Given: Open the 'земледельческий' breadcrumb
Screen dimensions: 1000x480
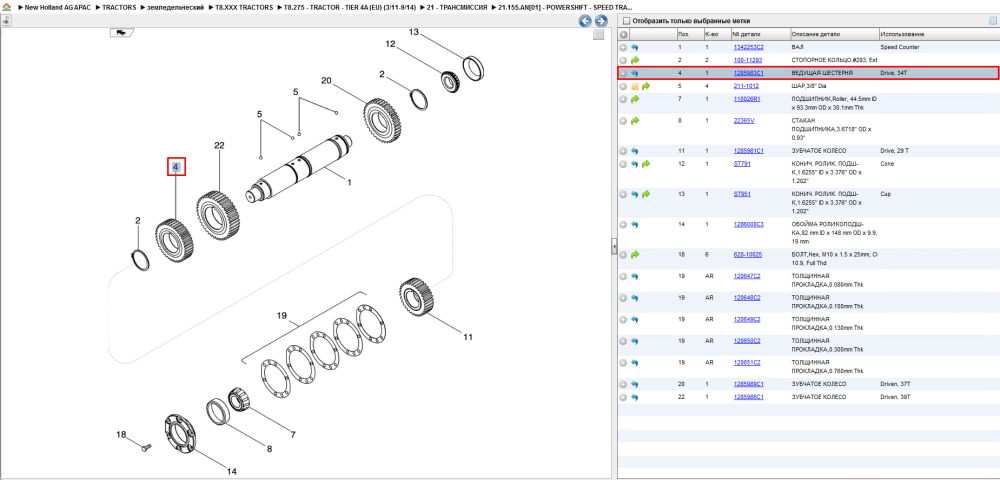Looking at the screenshot, I should pos(175,8).
